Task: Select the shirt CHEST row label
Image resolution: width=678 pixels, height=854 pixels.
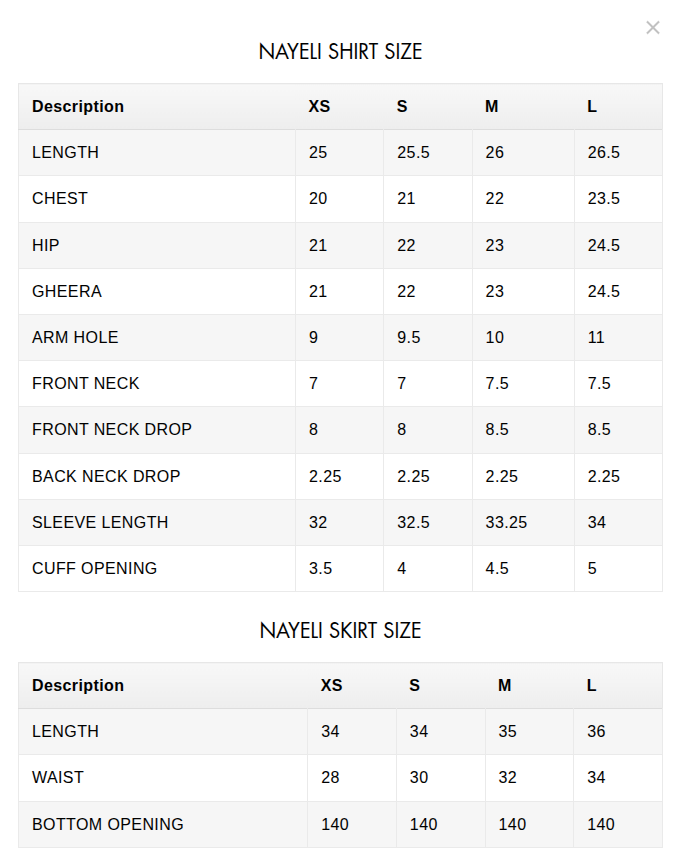Action: (60, 198)
